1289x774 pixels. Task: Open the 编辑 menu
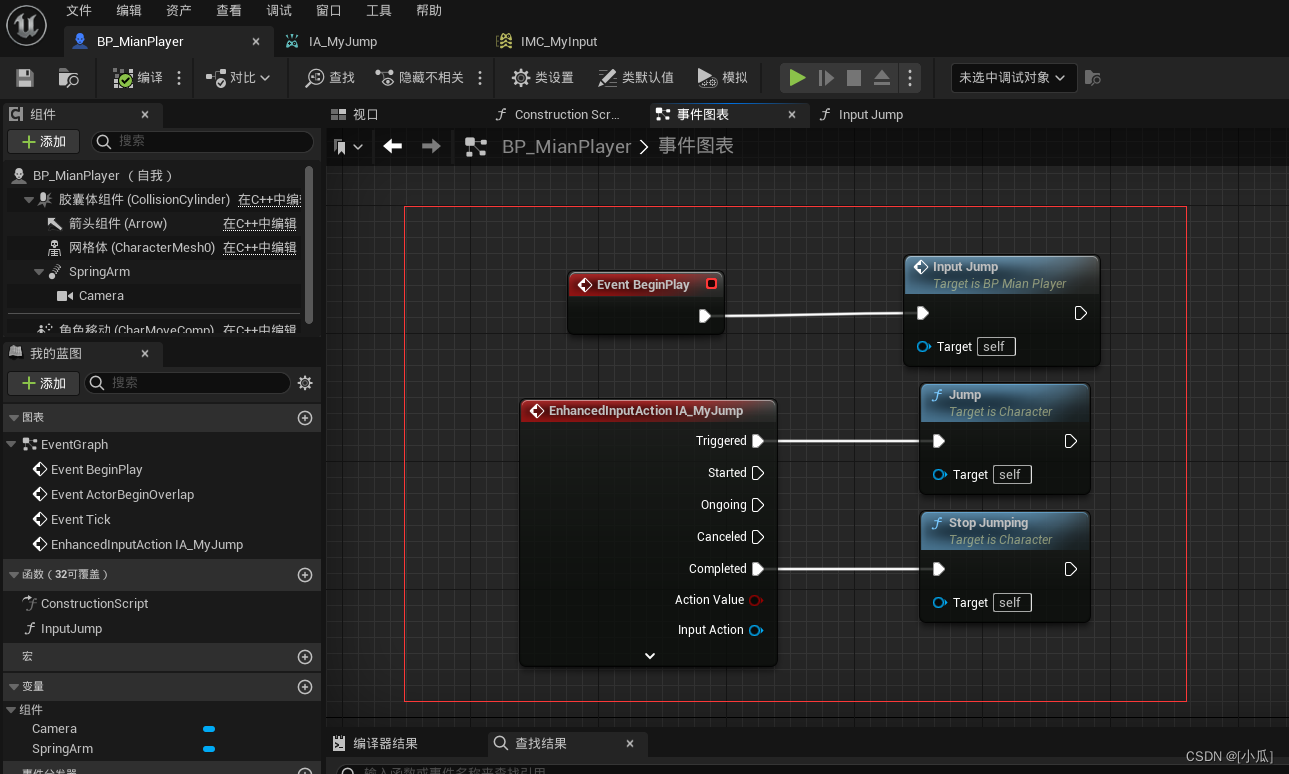point(129,10)
